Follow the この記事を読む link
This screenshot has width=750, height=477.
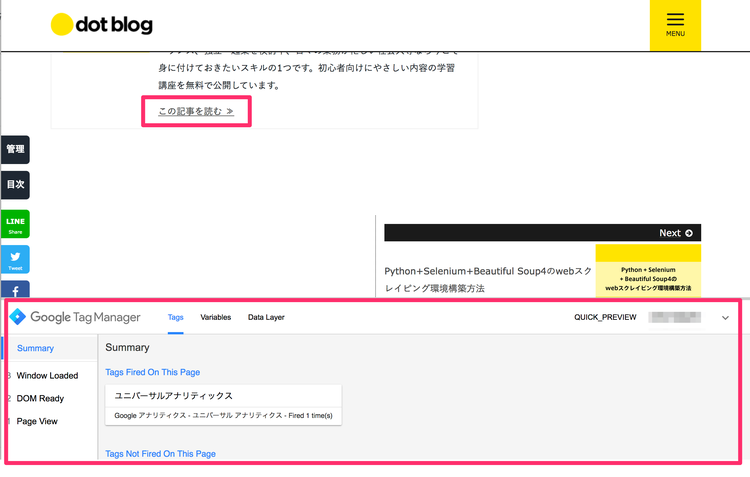point(196,111)
